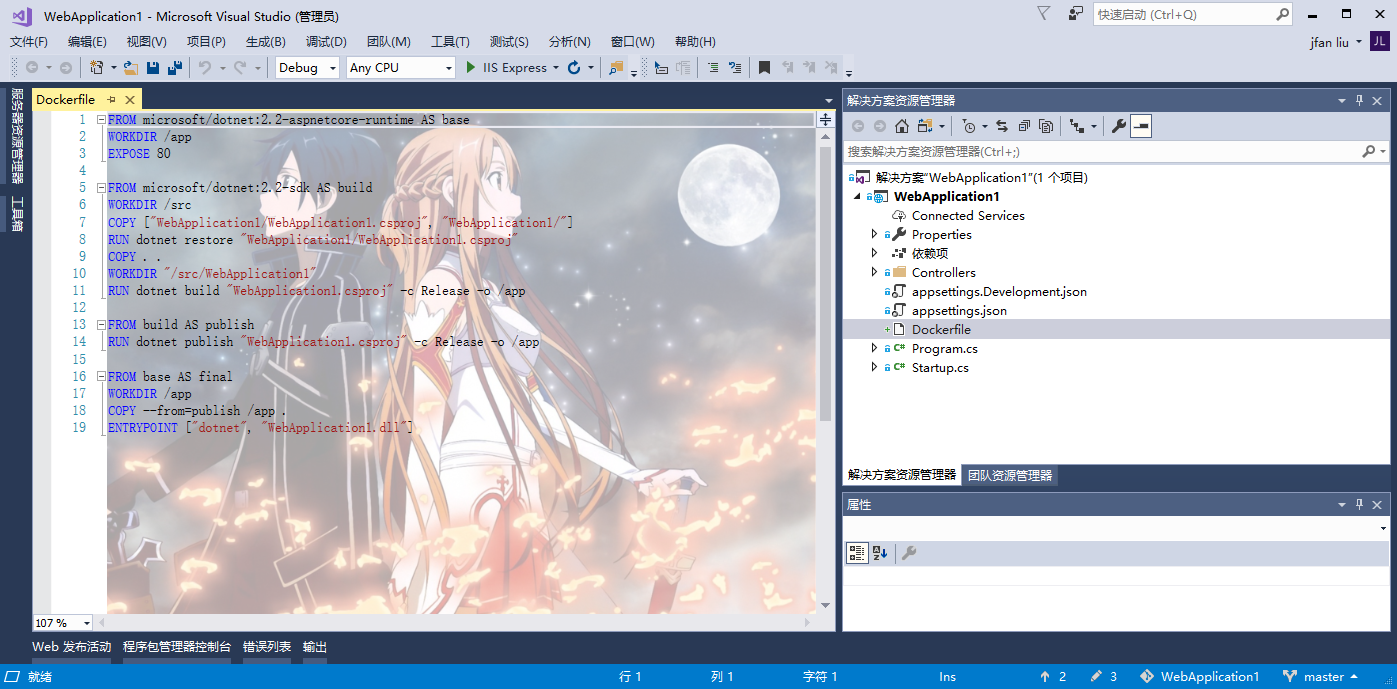Open the IIS Express launch target dropdown arrow

click(x=555, y=68)
